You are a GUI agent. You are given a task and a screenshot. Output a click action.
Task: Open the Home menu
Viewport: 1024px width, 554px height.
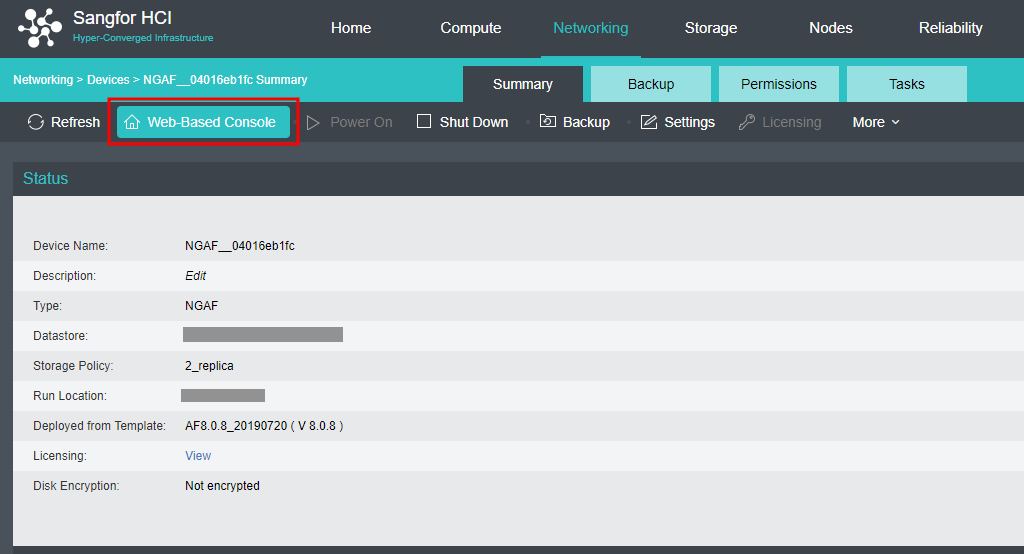[x=351, y=28]
